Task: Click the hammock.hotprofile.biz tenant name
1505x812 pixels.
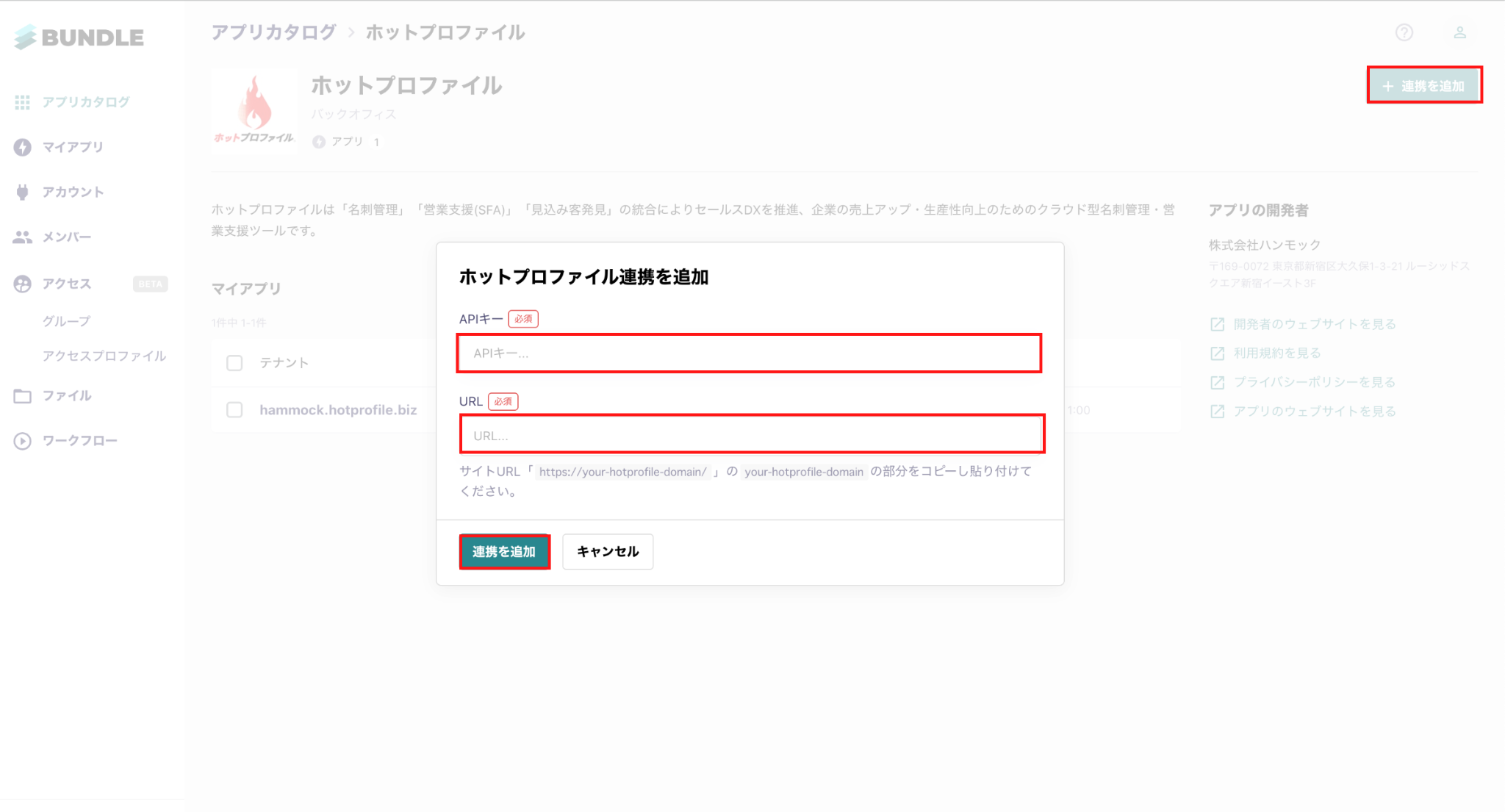Action: (x=338, y=410)
